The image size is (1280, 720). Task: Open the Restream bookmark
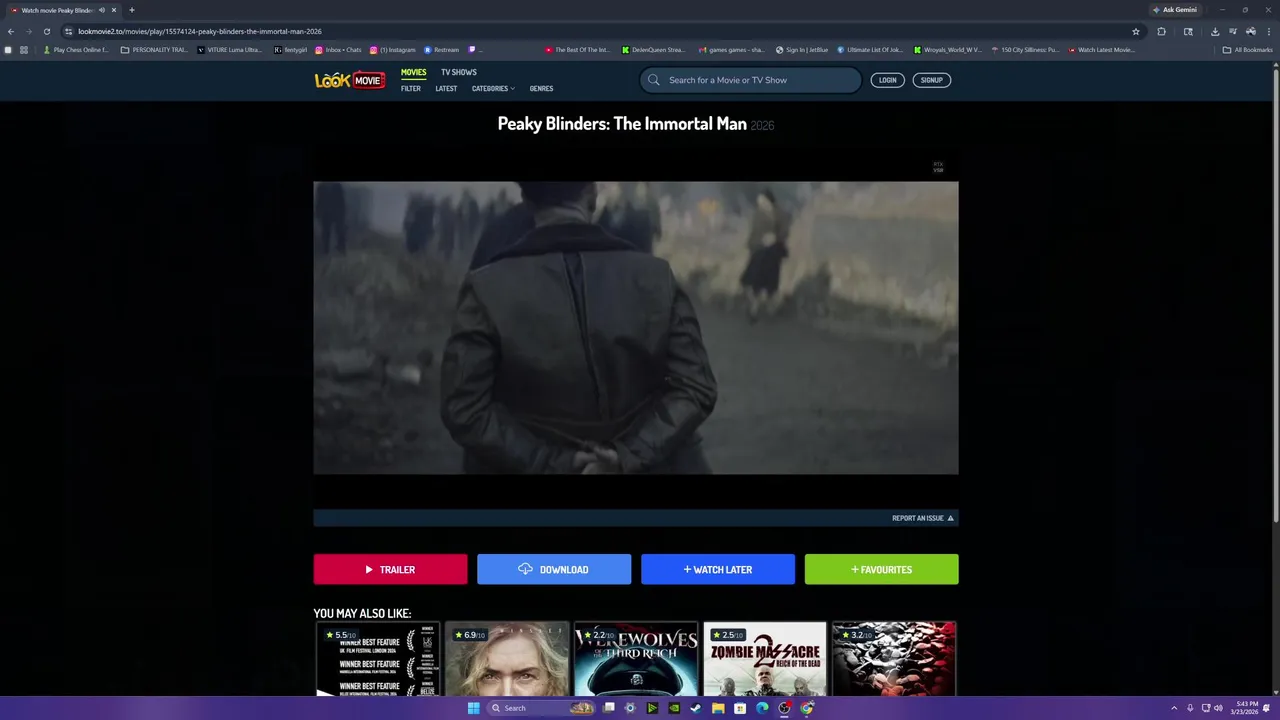(x=441, y=50)
